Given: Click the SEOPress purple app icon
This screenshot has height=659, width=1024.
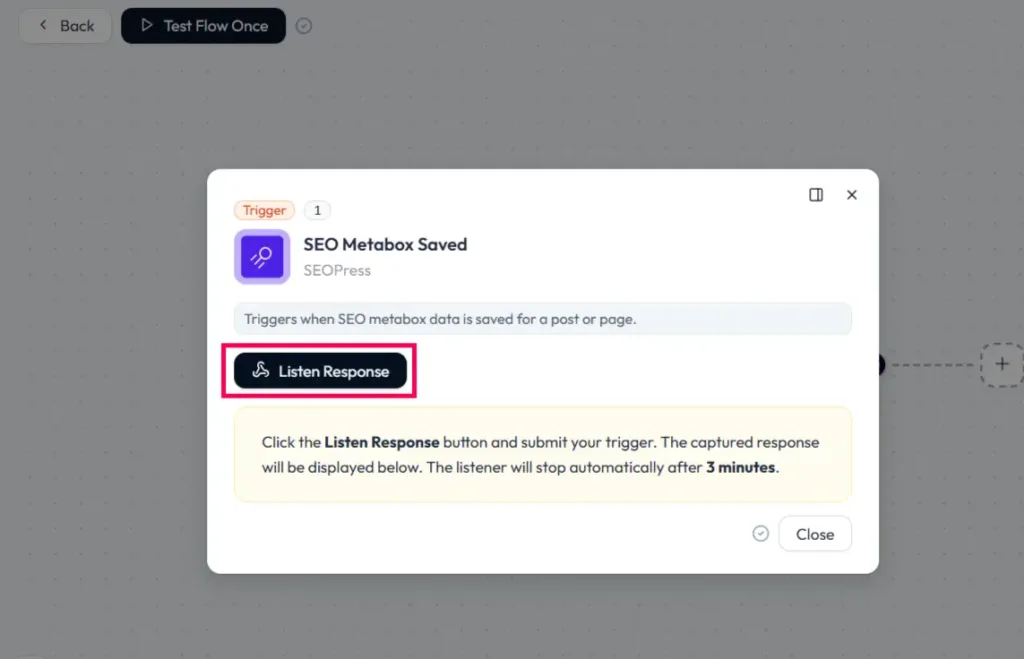Looking at the screenshot, I should pyautogui.click(x=262, y=257).
